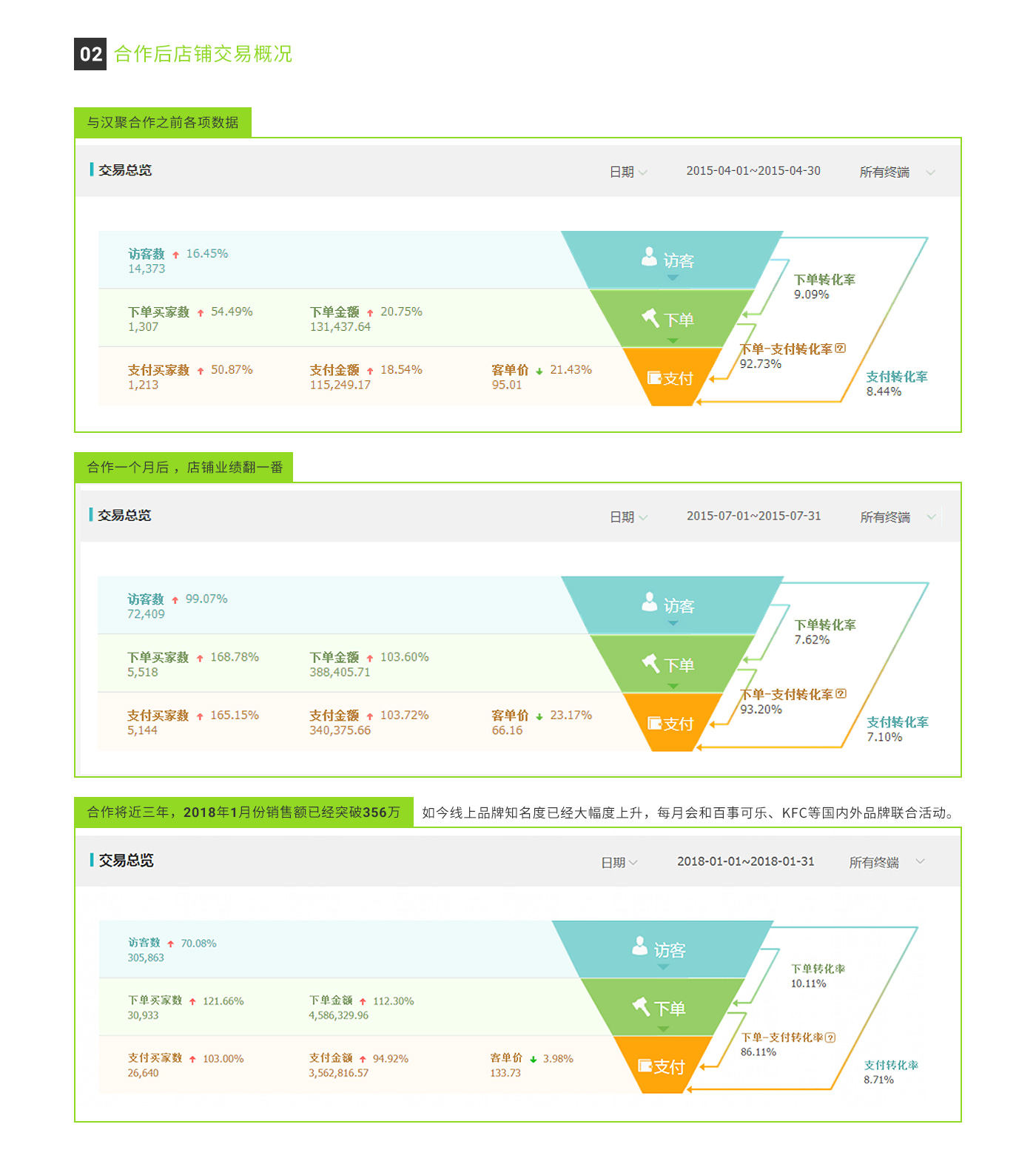Screen dimensions: 1036x1164
Task: Select the 与汉聚合作之前各项数据 green tab
Action: (163, 122)
